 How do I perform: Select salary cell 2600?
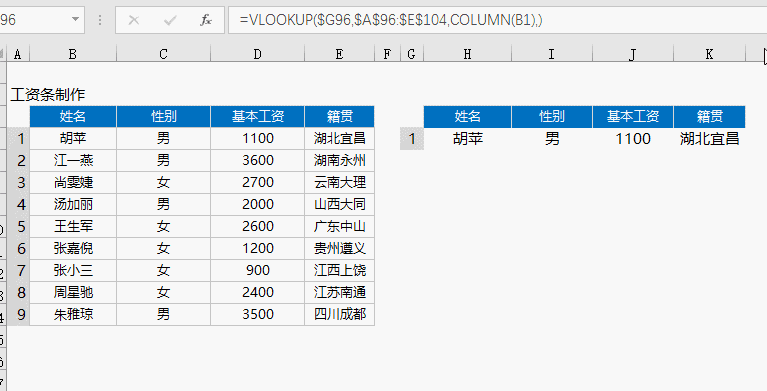tap(257, 227)
